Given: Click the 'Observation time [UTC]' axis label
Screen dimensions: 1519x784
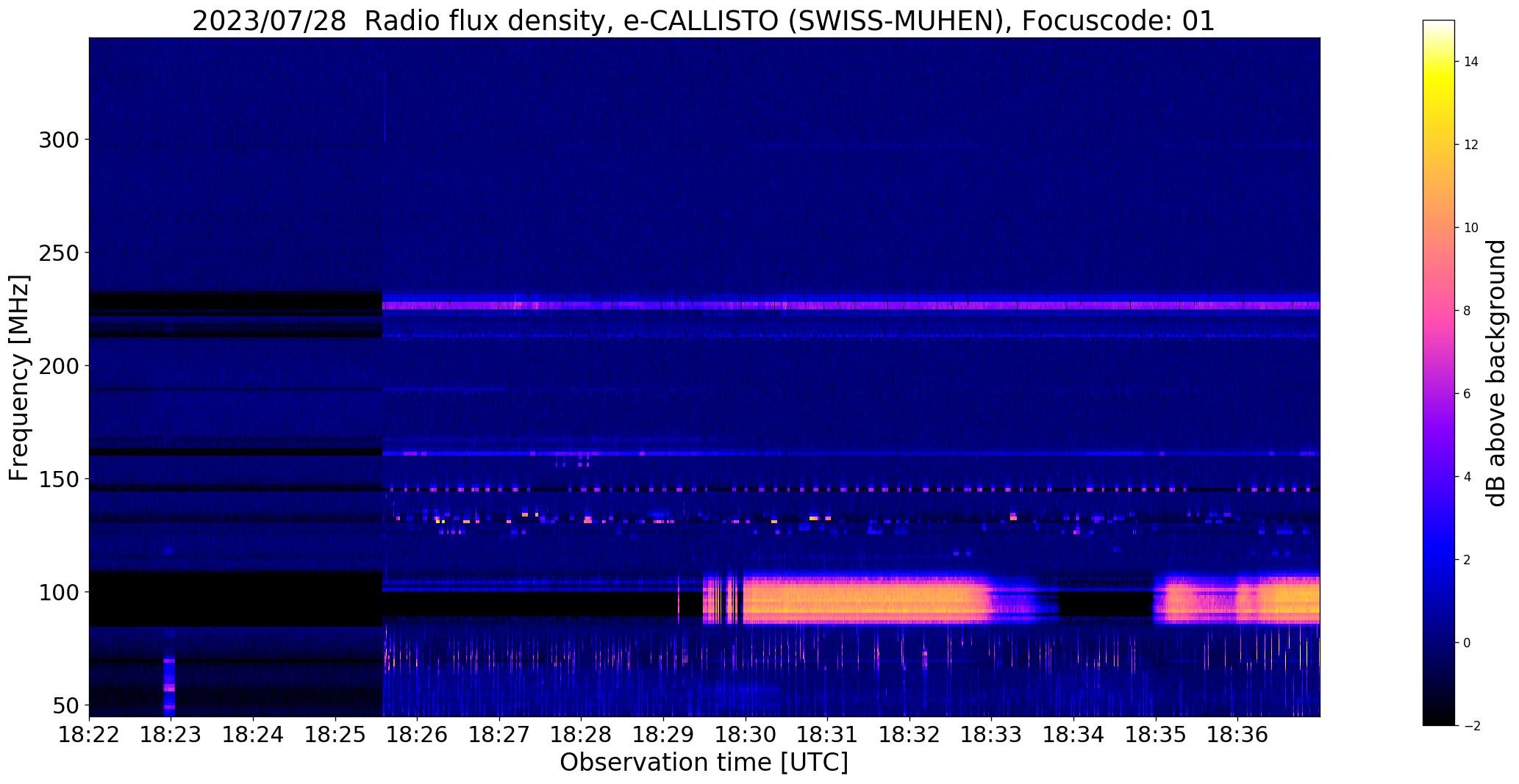Looking at the screenshot, I should tap(704, 763).
